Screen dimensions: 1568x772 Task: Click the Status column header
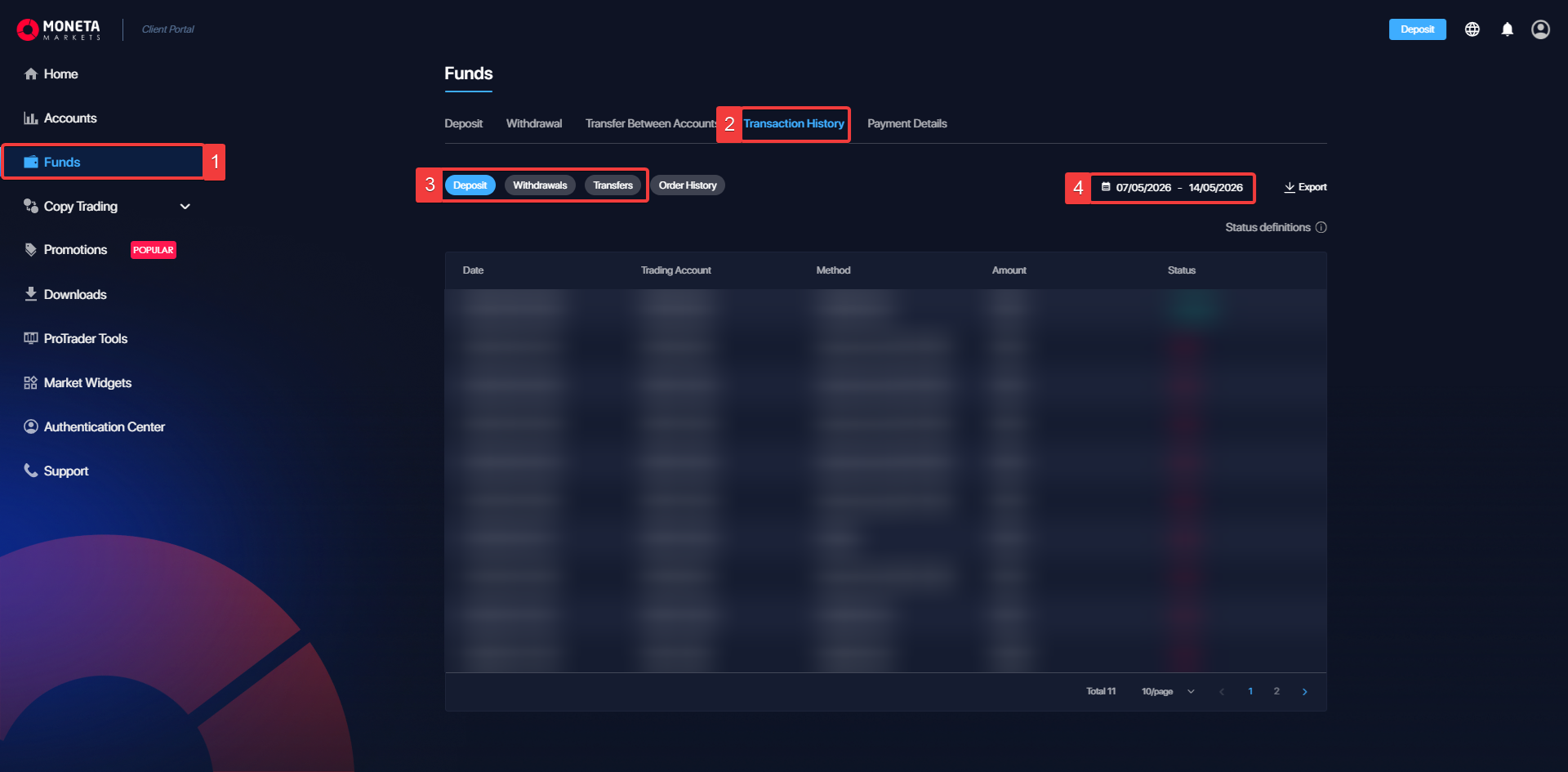tap(1181, 270)
